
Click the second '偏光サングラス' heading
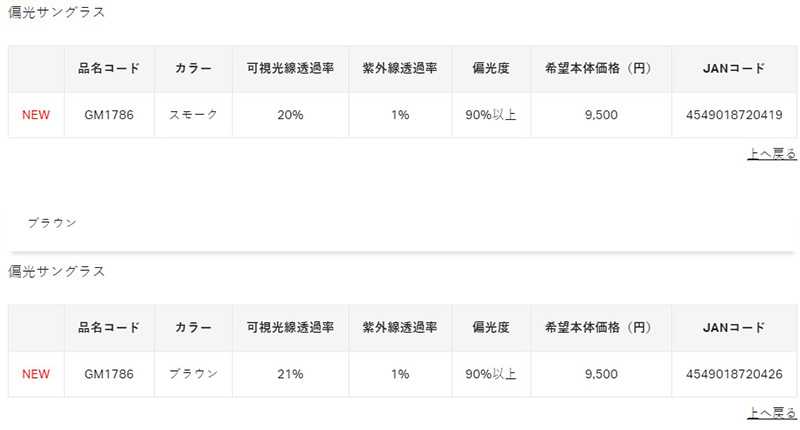point(56,271)
